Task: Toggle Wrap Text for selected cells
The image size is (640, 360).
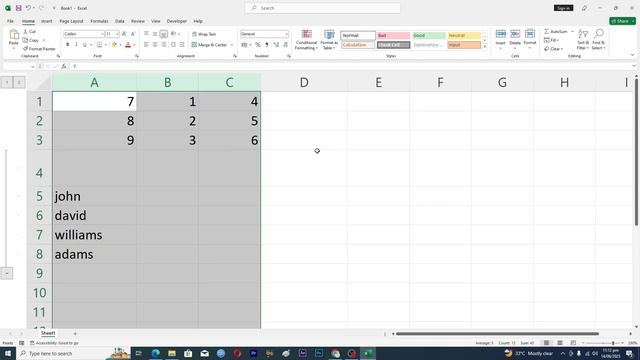Action: coord(204,34)
